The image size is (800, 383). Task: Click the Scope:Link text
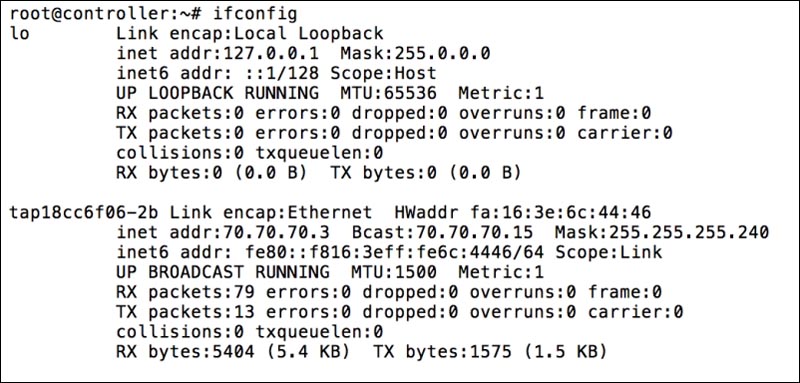(x=609, y=252)
